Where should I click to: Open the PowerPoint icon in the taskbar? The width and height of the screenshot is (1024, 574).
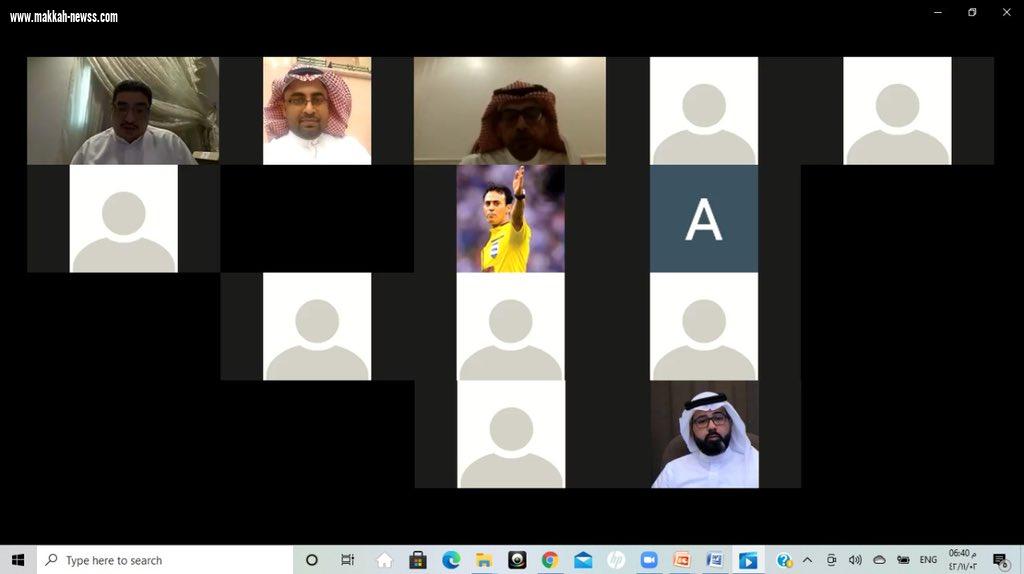681,560
